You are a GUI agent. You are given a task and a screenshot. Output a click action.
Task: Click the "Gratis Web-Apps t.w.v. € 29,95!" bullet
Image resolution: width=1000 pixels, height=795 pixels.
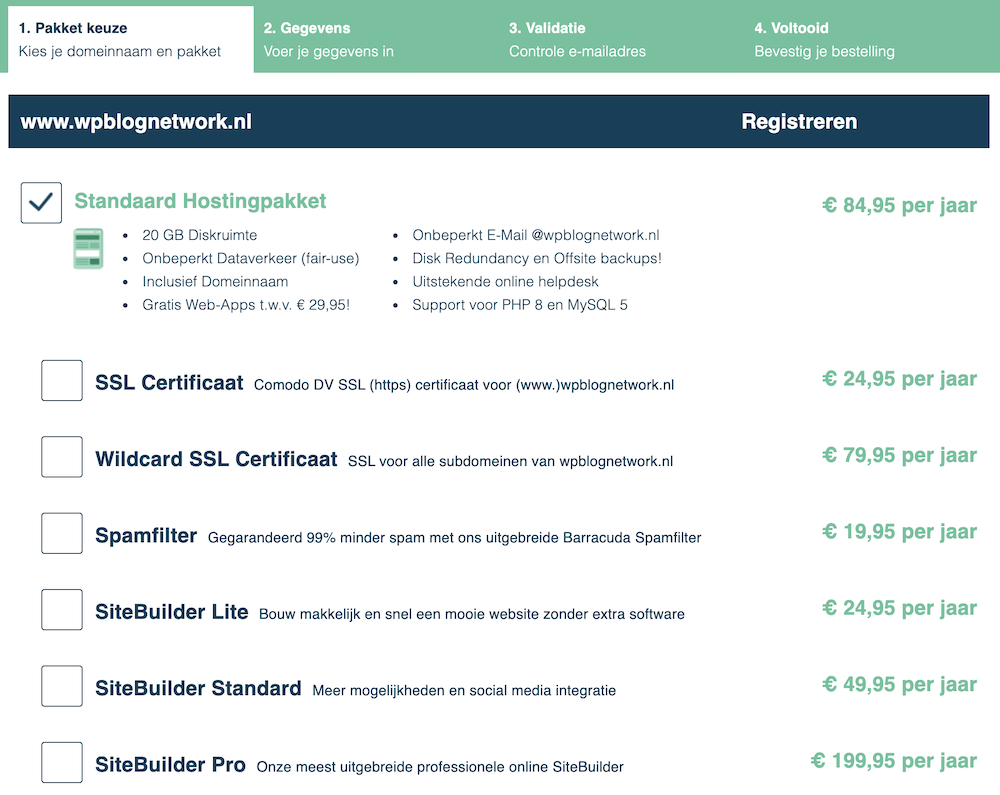click(x=244, y=305)
